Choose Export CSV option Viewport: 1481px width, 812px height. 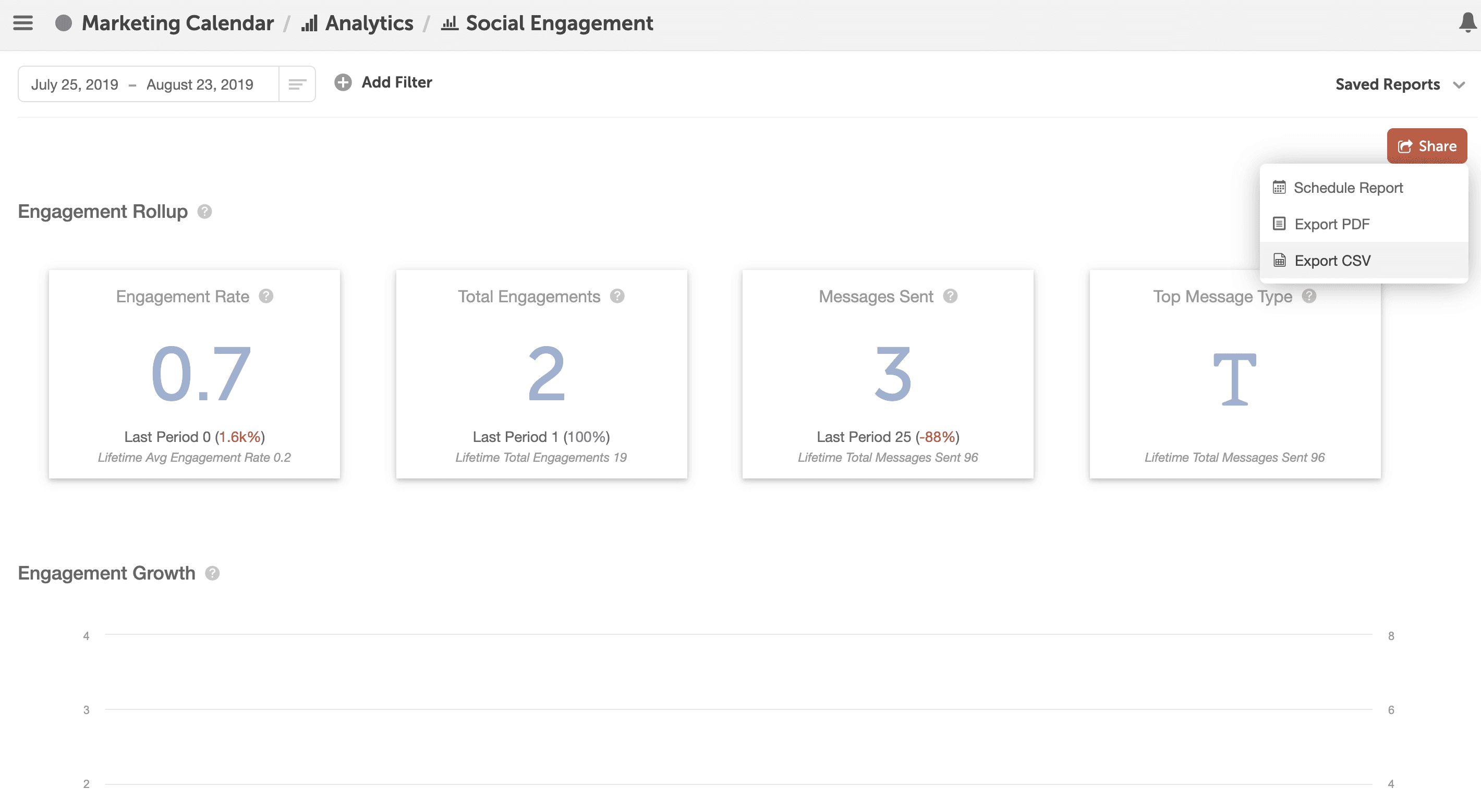click(x=1332, y=261)
